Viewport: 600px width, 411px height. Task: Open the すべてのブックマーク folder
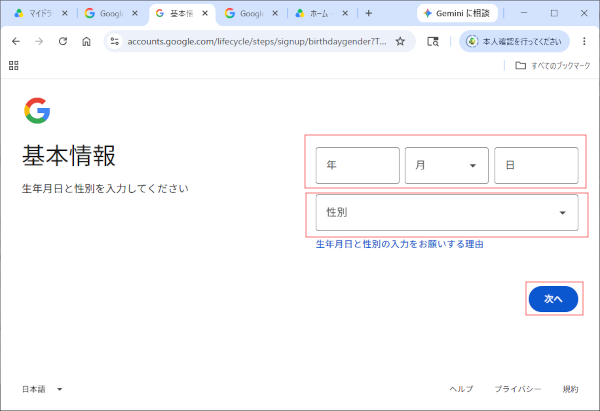[553, 65]
